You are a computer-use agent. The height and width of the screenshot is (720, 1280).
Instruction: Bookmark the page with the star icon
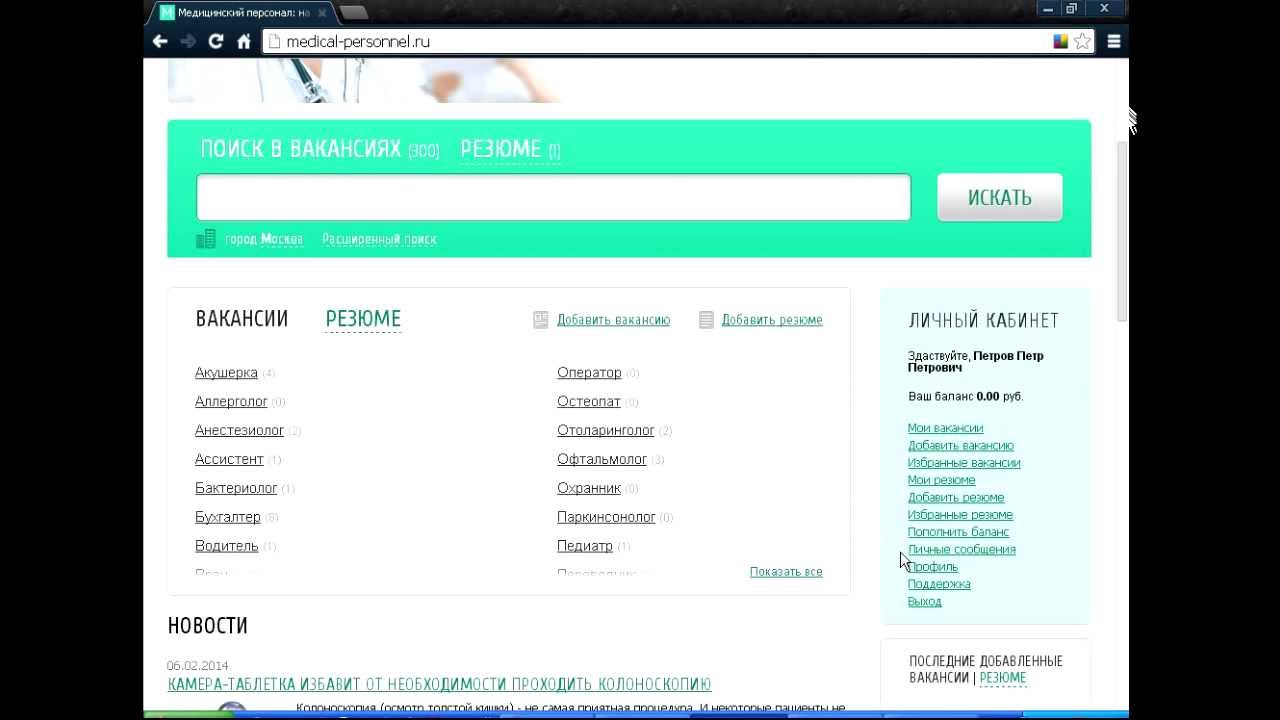(x=1082, y=41)
